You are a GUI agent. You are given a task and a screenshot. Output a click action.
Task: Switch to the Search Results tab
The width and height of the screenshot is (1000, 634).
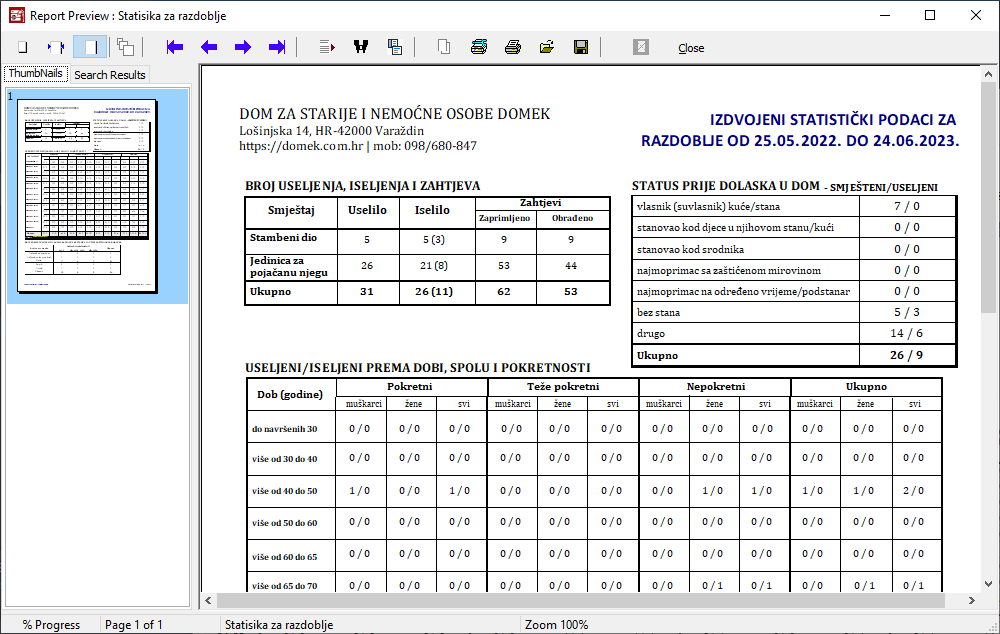coord(110,75)
